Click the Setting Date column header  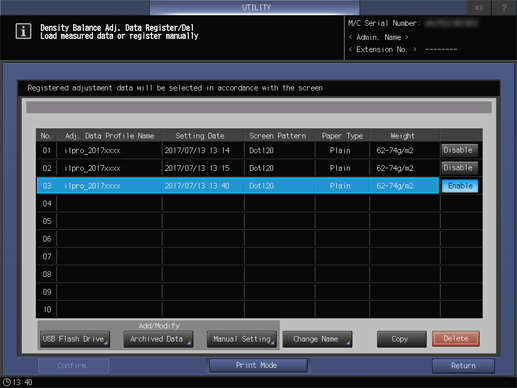point(200,136)
